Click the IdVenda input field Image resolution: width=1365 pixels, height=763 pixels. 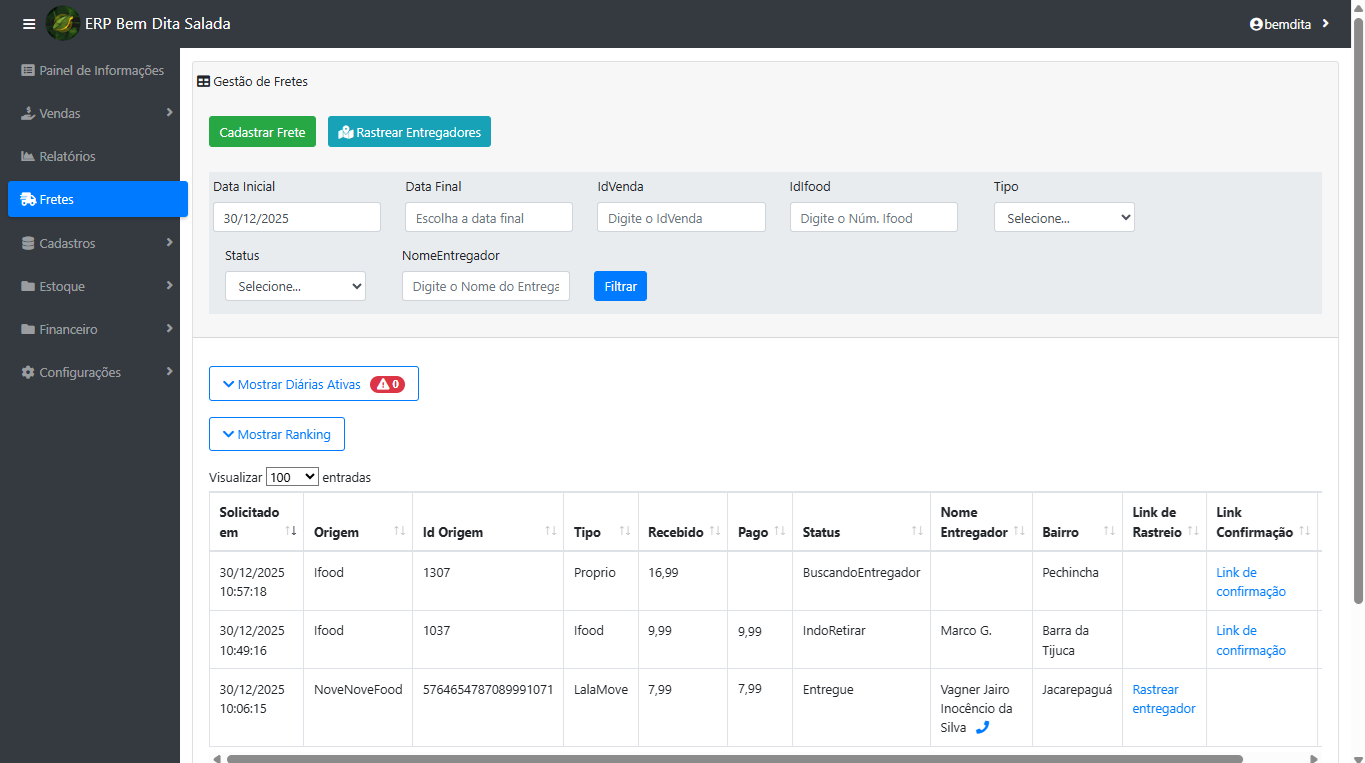(681, 217)
